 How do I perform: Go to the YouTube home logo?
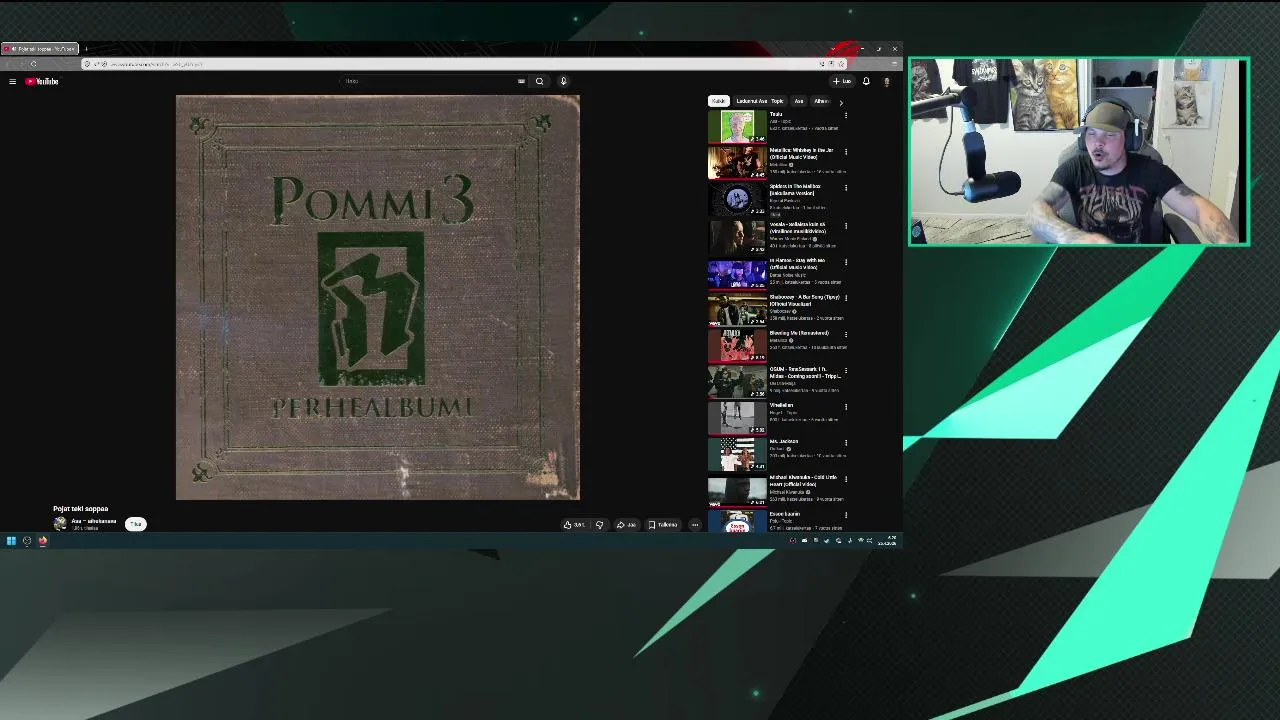(42, 81)
